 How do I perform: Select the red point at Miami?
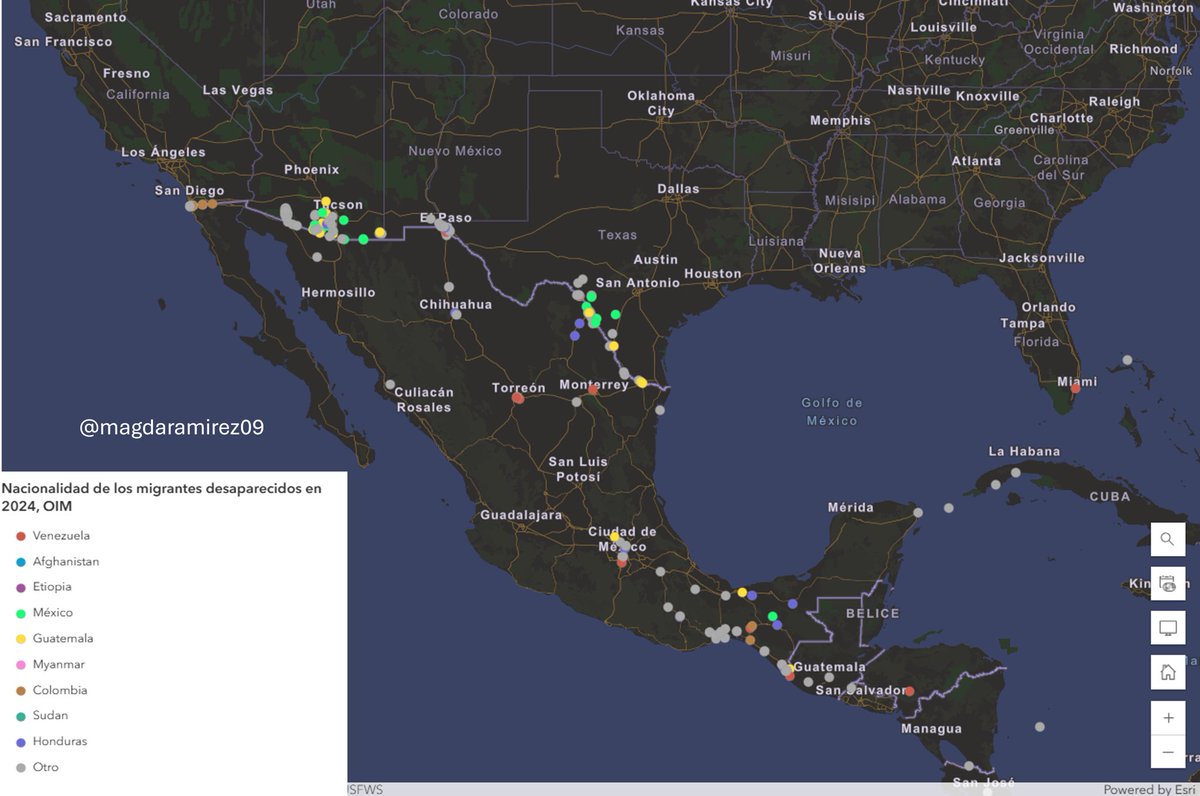tap(1075, 388)
